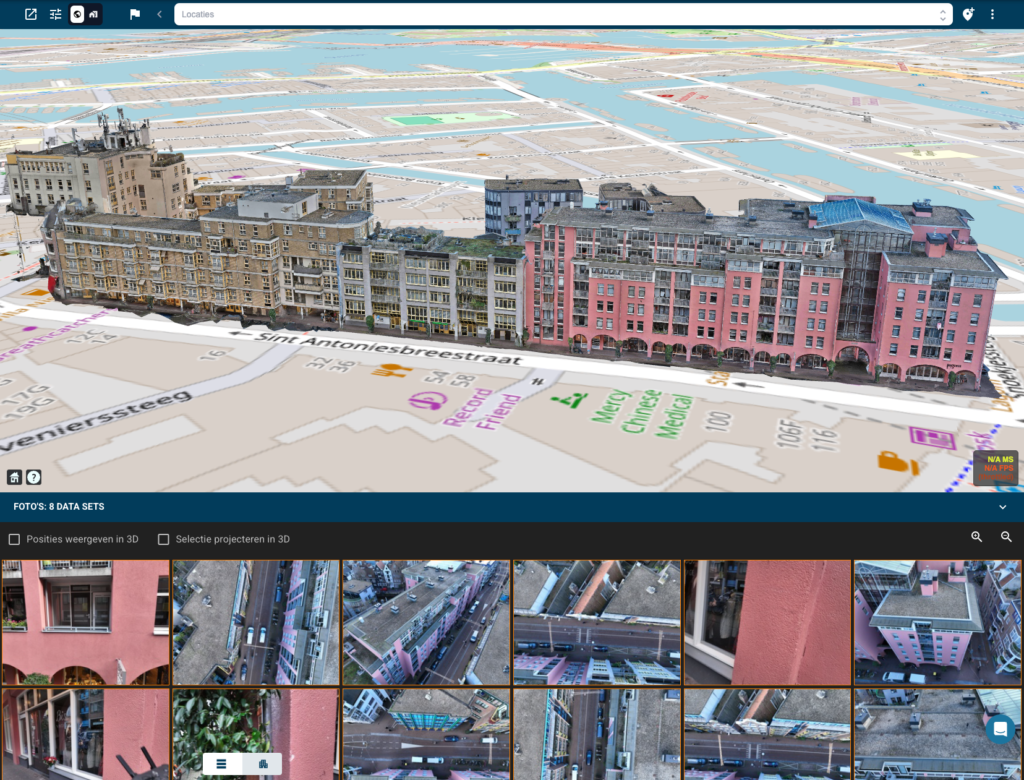This screenshot has width=1024, height=780.
Task: Switch to the buildings view mode
Action: (93, 14)
